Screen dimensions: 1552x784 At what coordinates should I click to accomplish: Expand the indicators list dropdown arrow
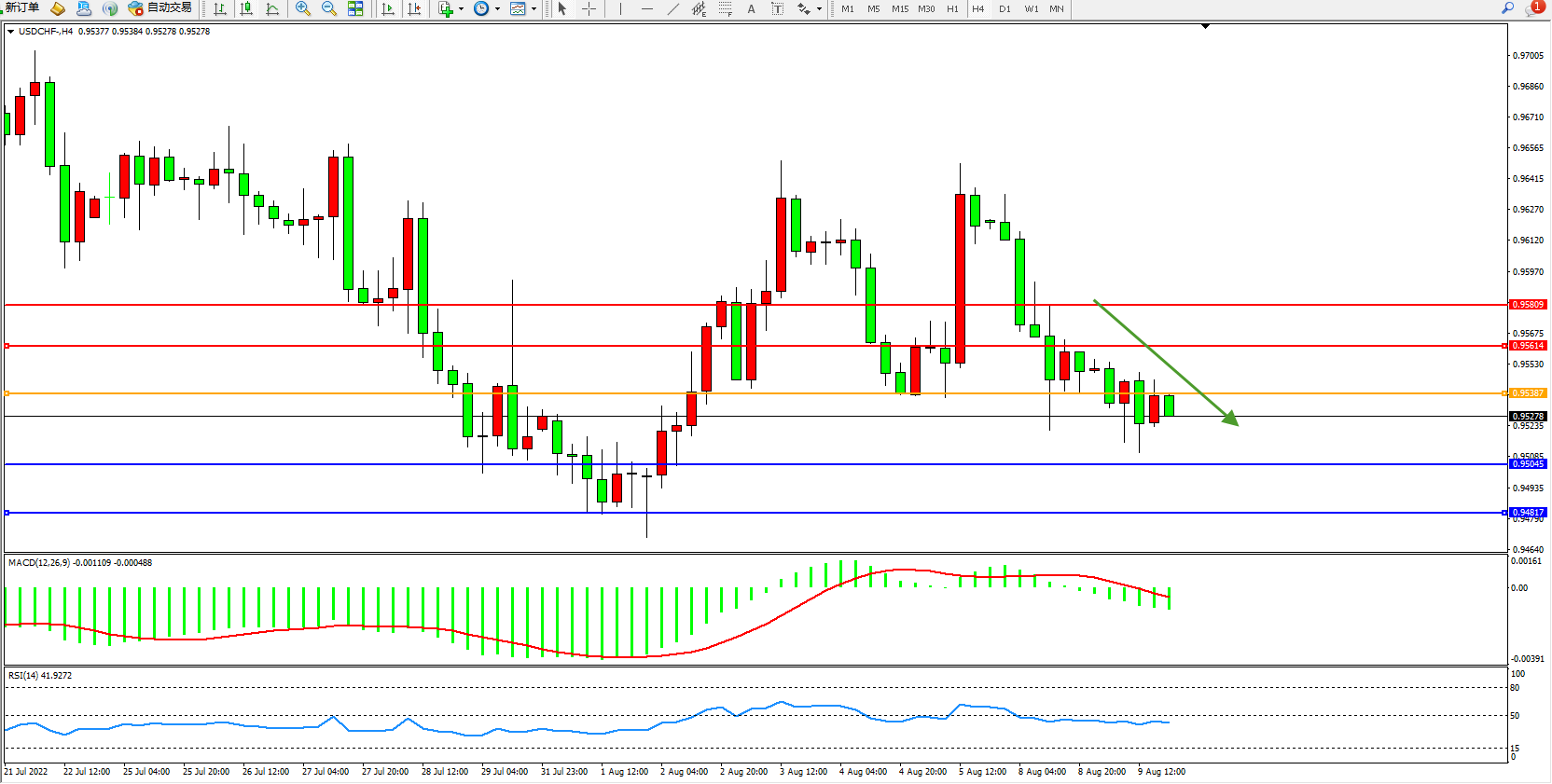(x=461, y=9)
